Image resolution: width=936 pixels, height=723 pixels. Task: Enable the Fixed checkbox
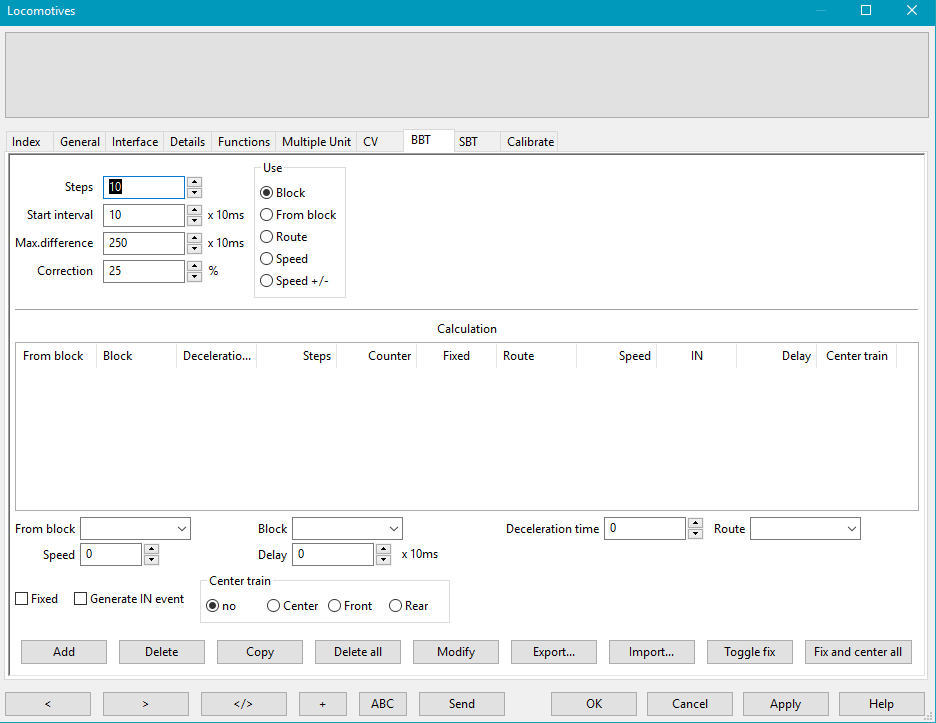pyautogui.click(x=22, y=599)
